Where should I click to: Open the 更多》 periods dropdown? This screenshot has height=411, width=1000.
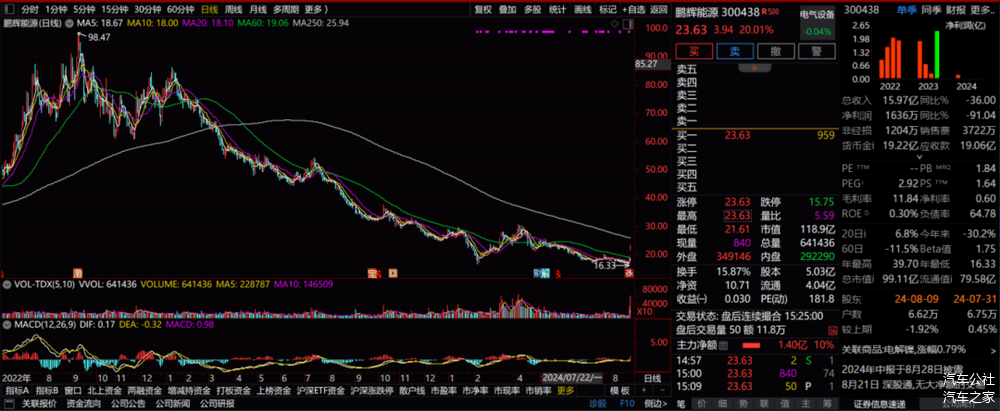click(x=316, y=10)
